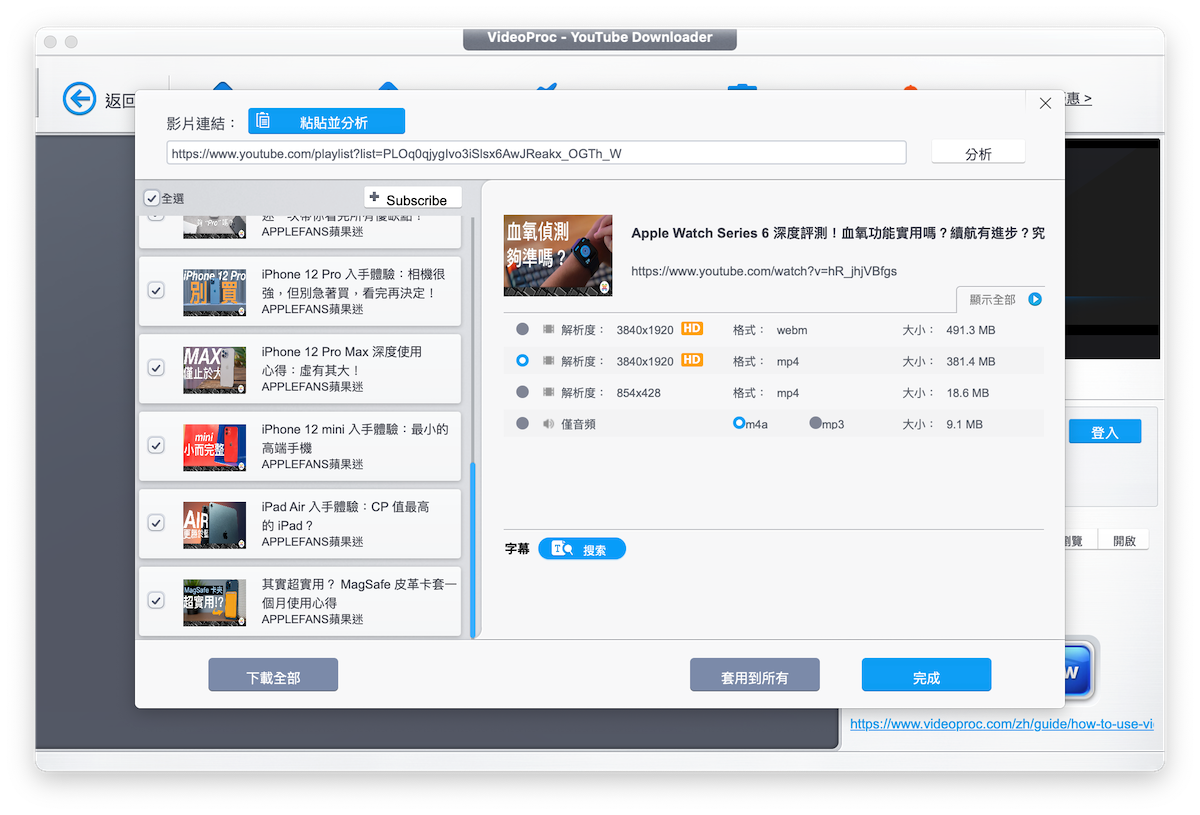Click the 搜索 subtitle search button
1200x815 pixels.
582,549
